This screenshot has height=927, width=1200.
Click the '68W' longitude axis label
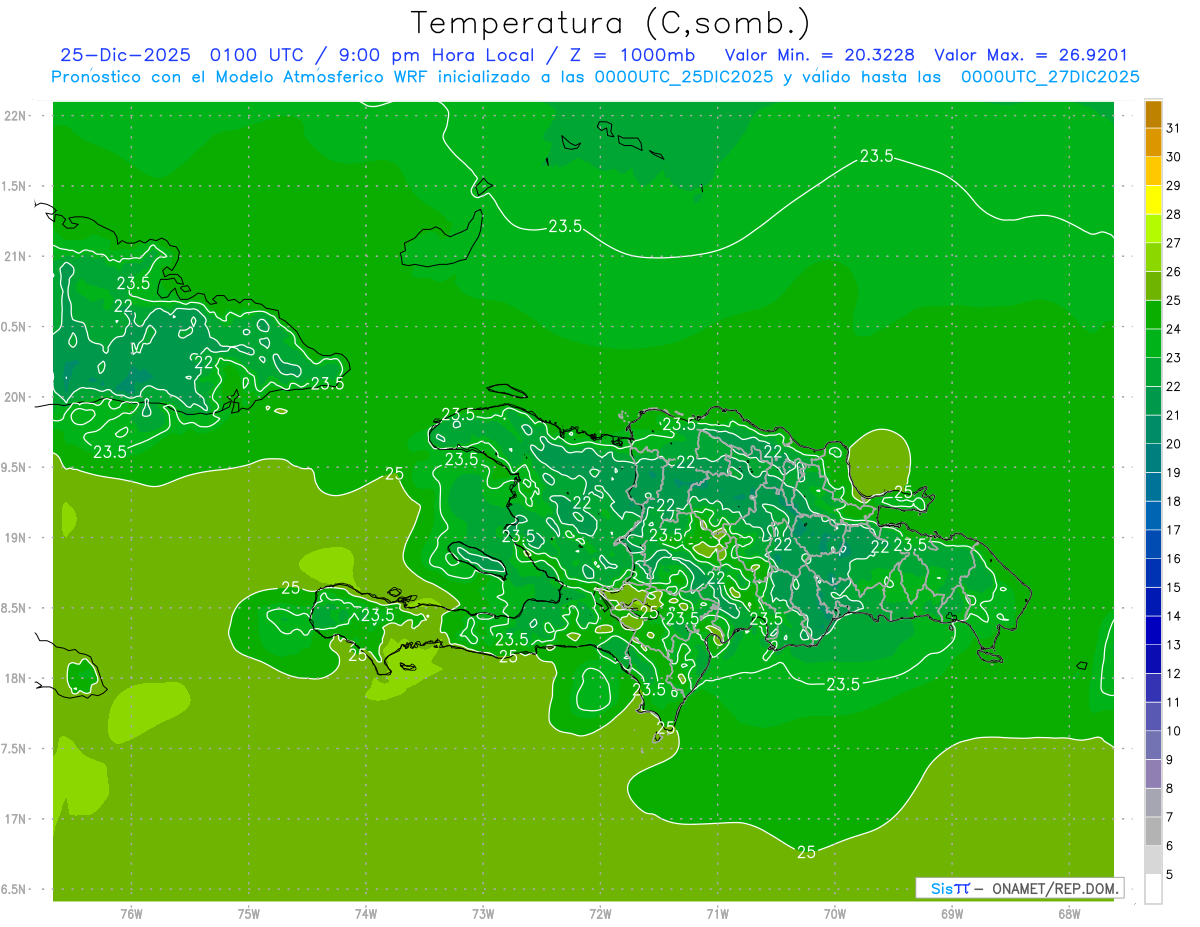1068,914
